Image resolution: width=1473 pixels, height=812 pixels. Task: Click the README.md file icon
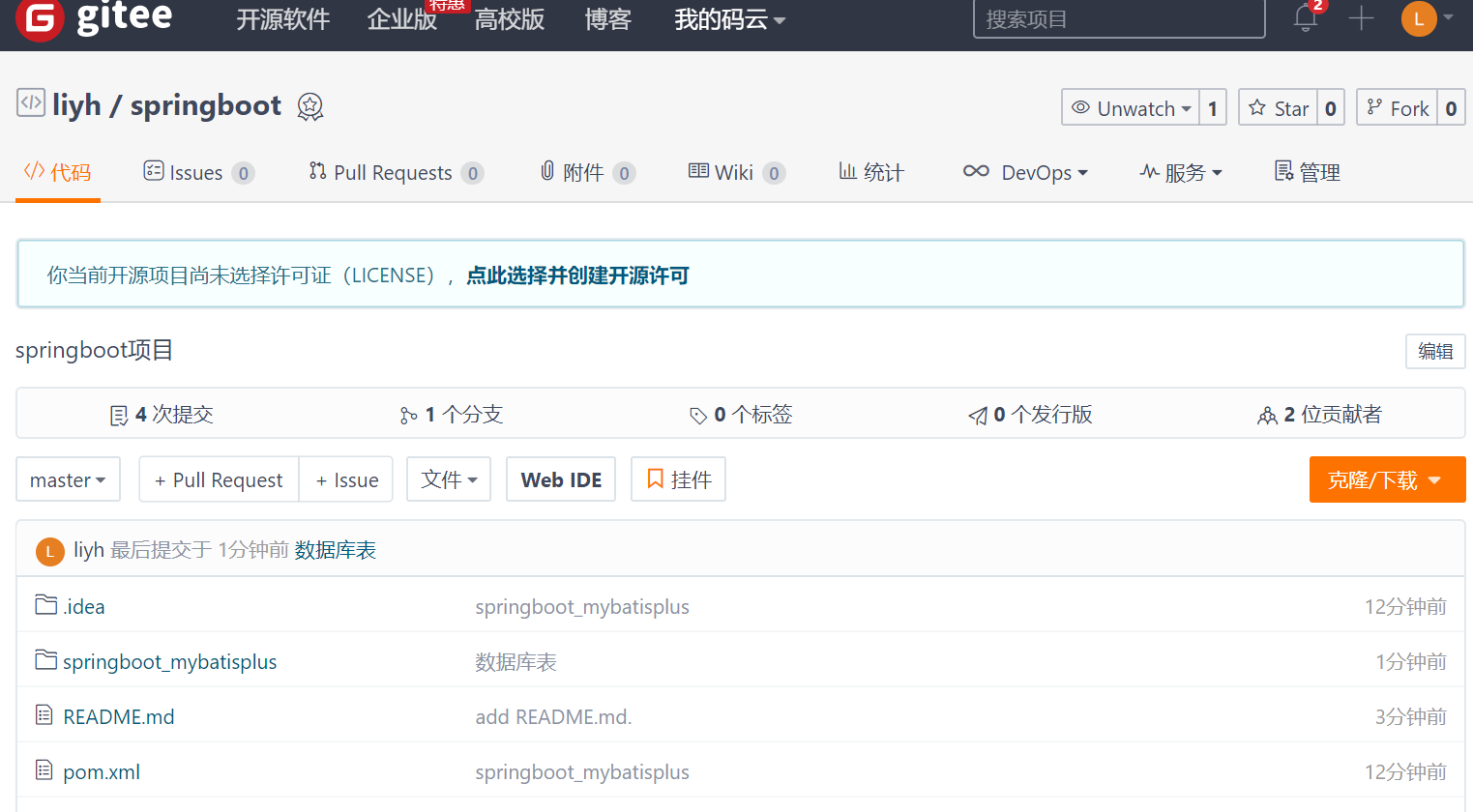(x=44, y=715)
